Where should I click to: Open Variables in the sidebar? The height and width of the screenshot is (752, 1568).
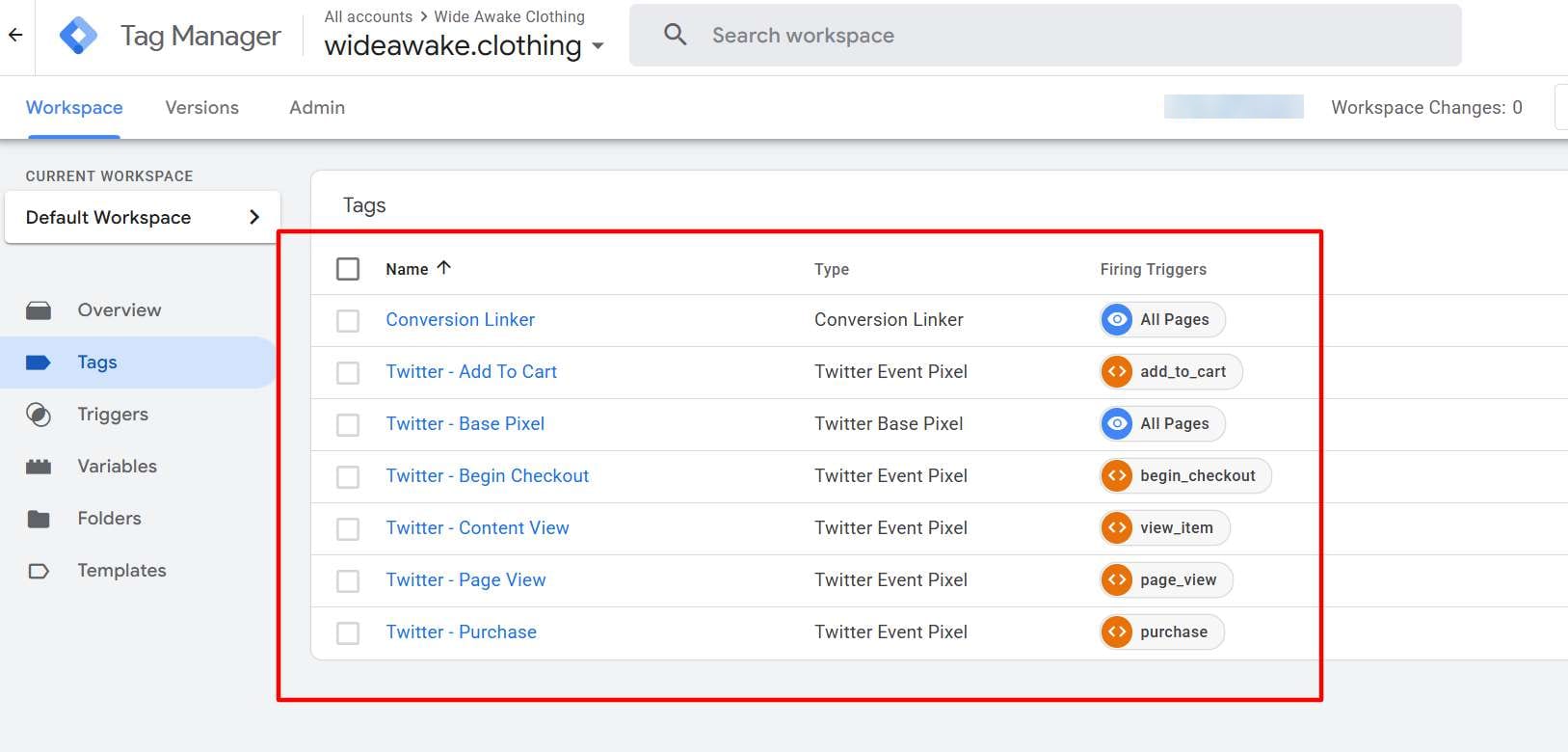coord(118,467)
